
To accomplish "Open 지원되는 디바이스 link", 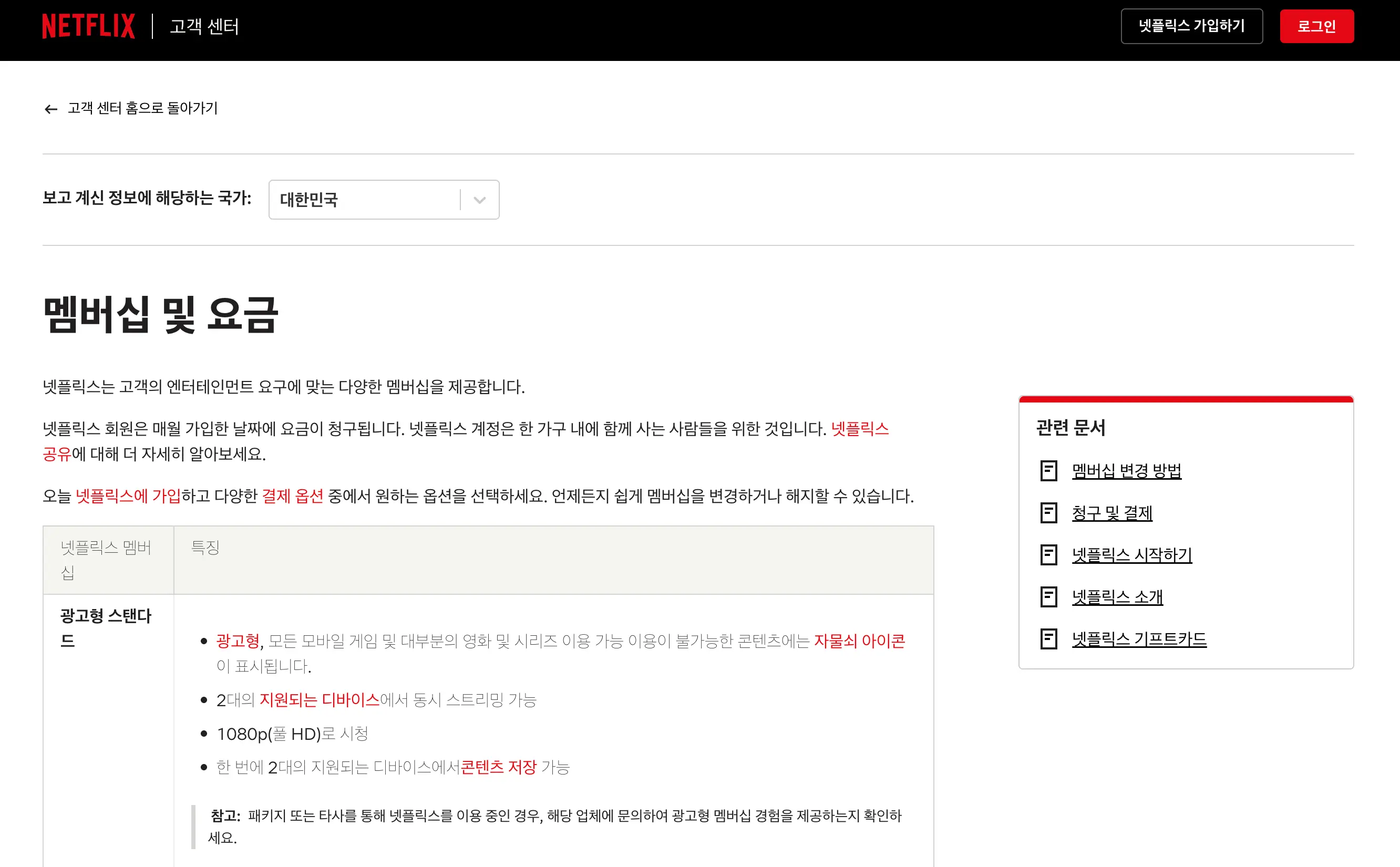I will [x=320, y=699].
